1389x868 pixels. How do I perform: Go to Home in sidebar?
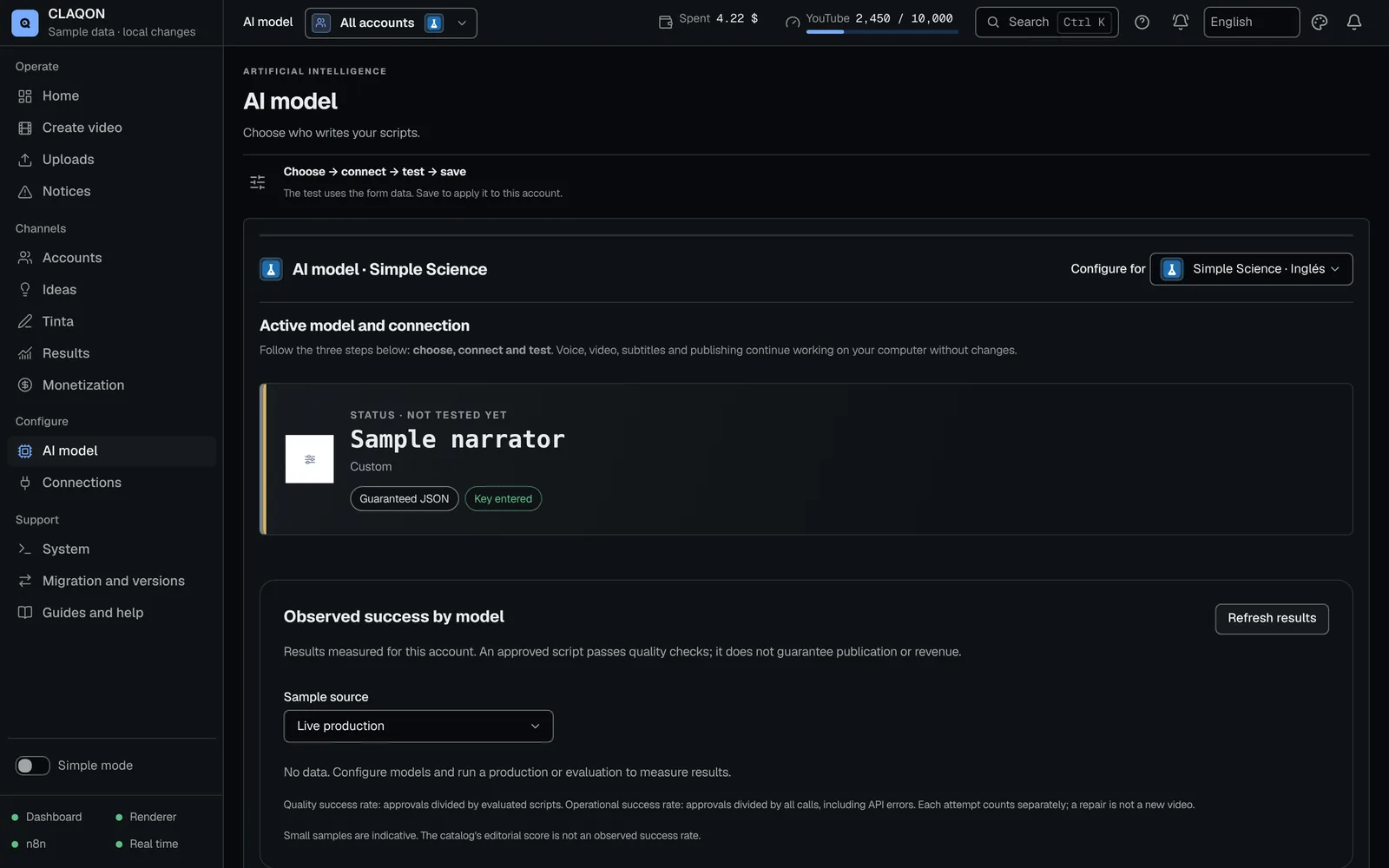[111, 96]
